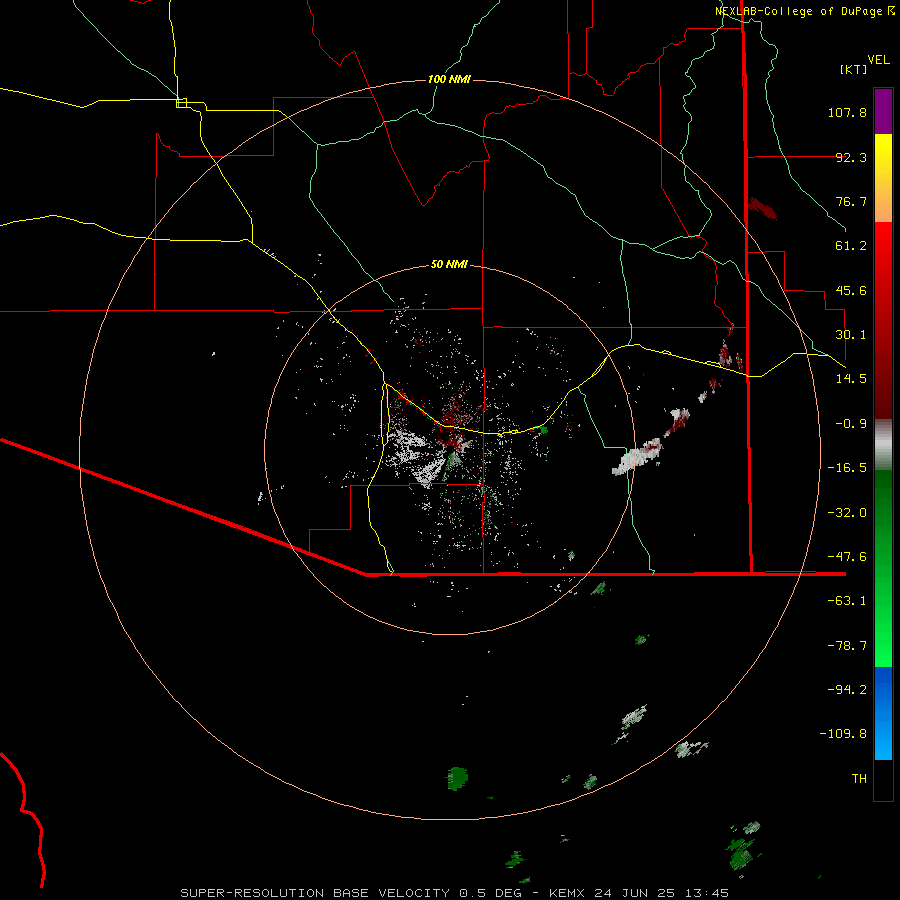Click the VEL scale title
The width and height of the screenshot is (900, 900).
click(x=878, y=60)
